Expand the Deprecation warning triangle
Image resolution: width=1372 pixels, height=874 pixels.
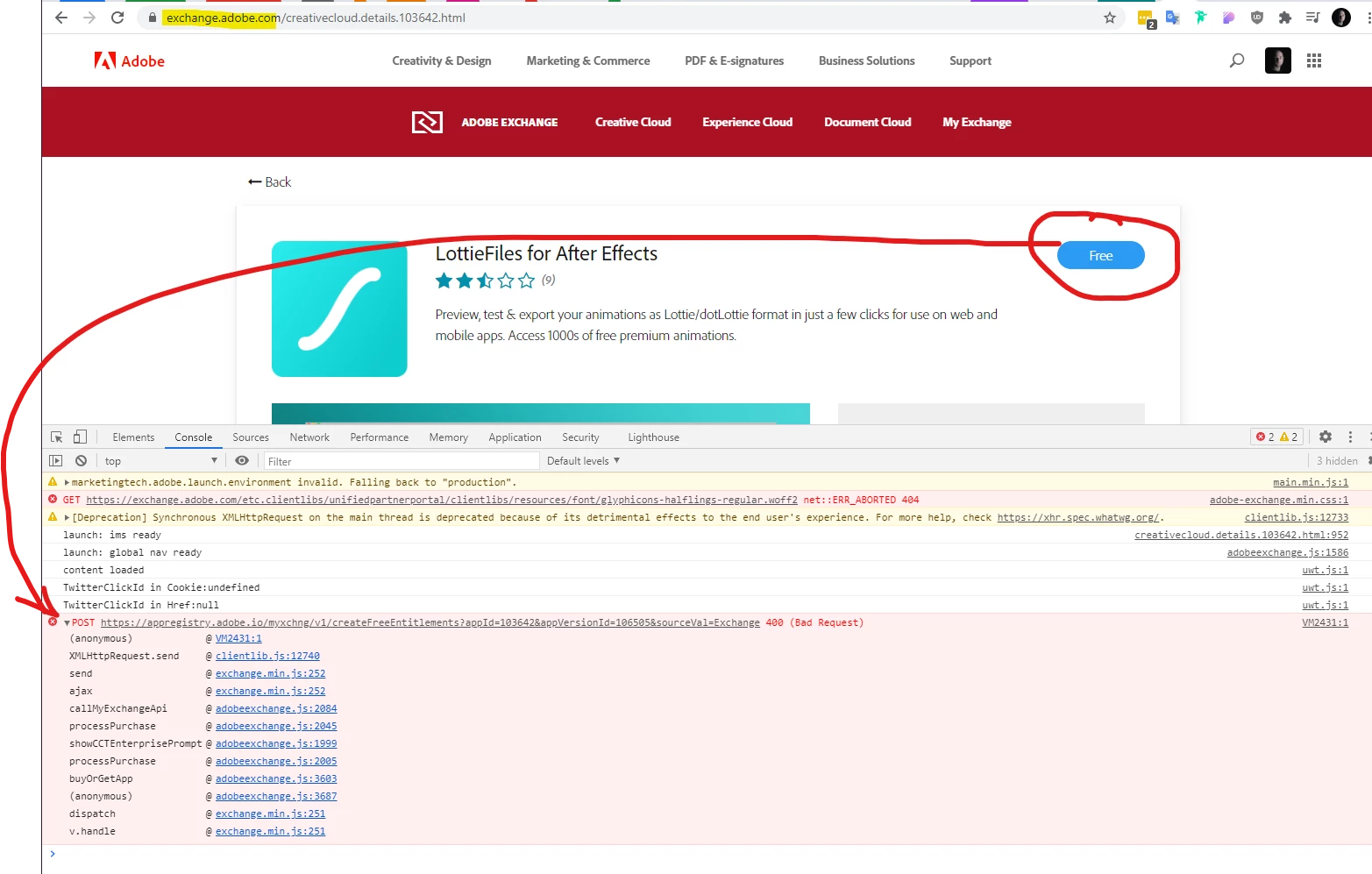[x=67, y=517]
